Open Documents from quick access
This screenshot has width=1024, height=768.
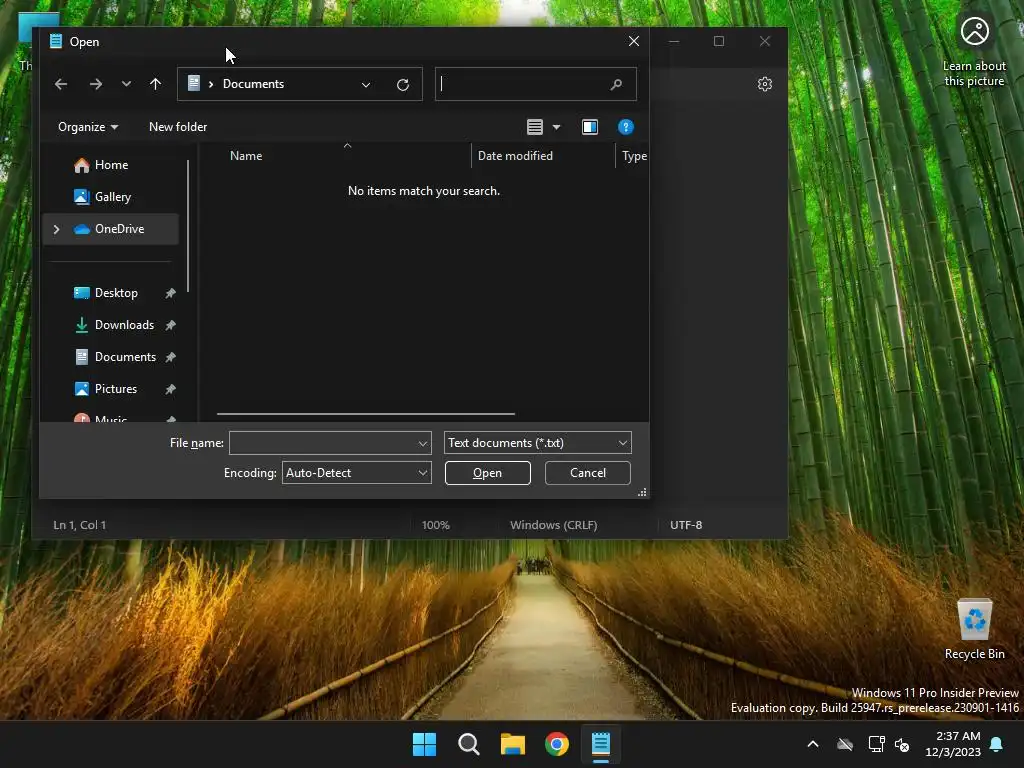click(x=125, y=357)
